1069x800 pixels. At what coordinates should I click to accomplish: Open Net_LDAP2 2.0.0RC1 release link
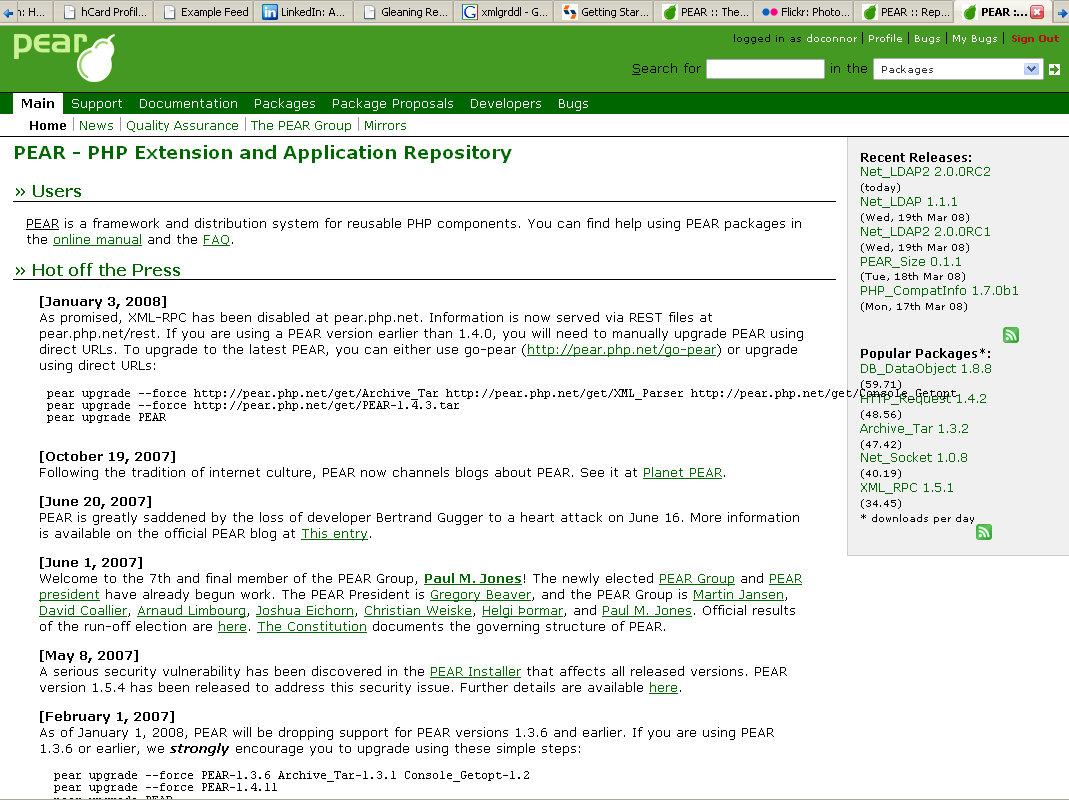(x=925, y=232)
